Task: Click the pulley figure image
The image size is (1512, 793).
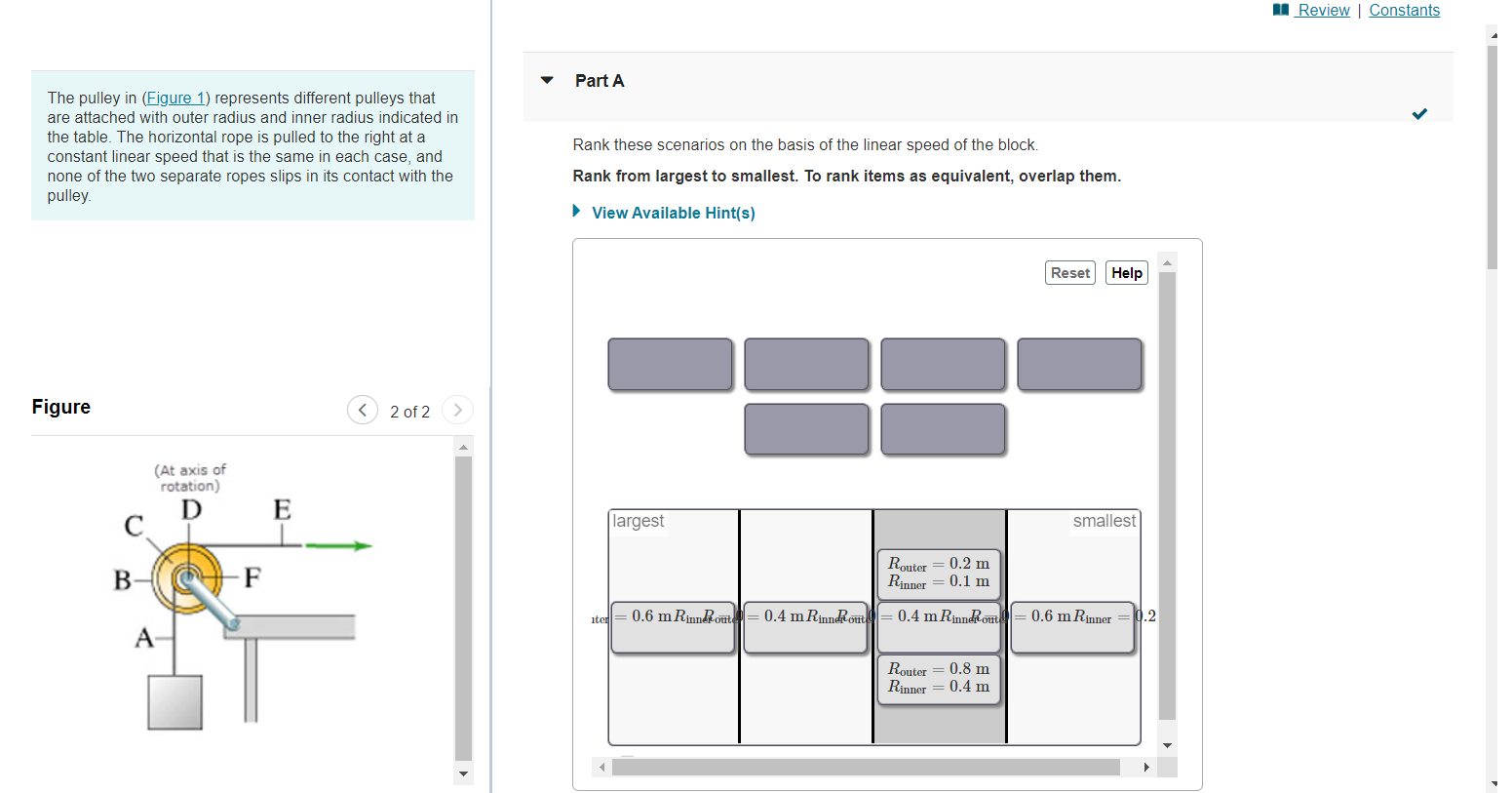Action: tap(243, 596)
